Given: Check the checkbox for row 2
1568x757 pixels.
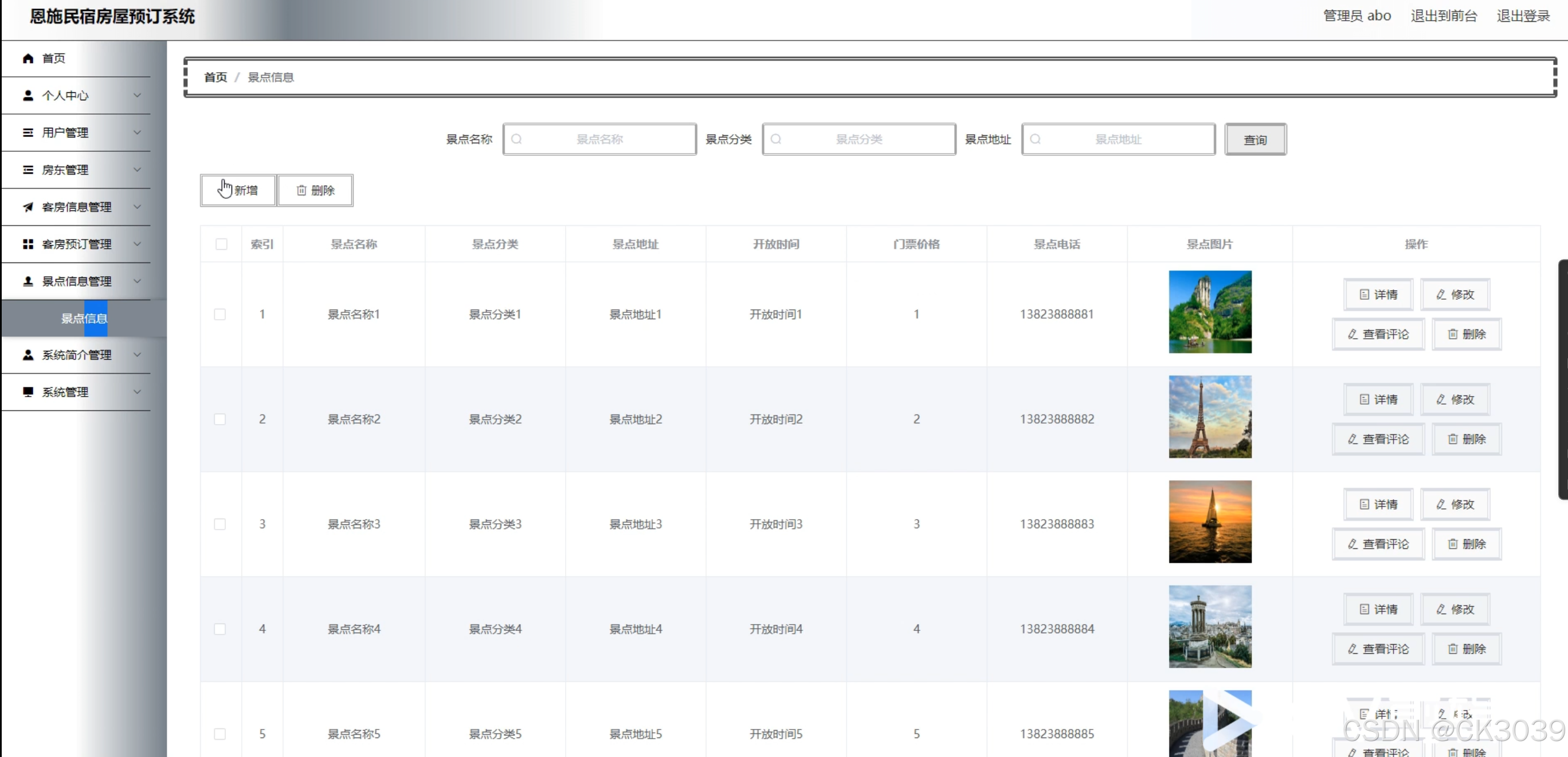Looking at the screenshot, I should 219,419.
